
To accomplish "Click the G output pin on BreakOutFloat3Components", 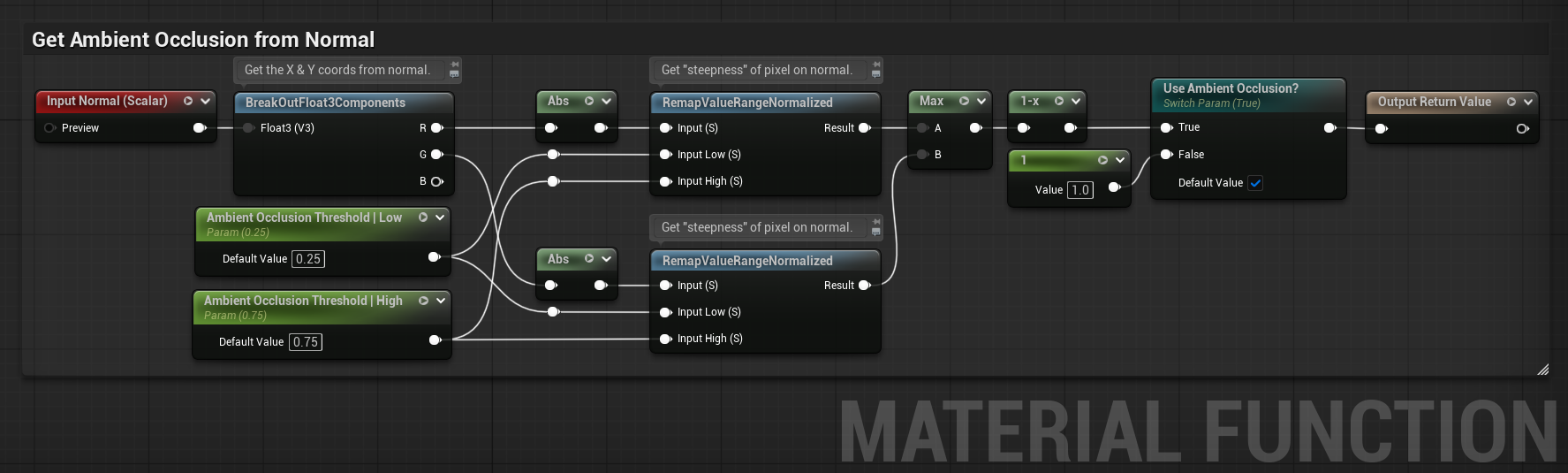I will pos(436,155).
